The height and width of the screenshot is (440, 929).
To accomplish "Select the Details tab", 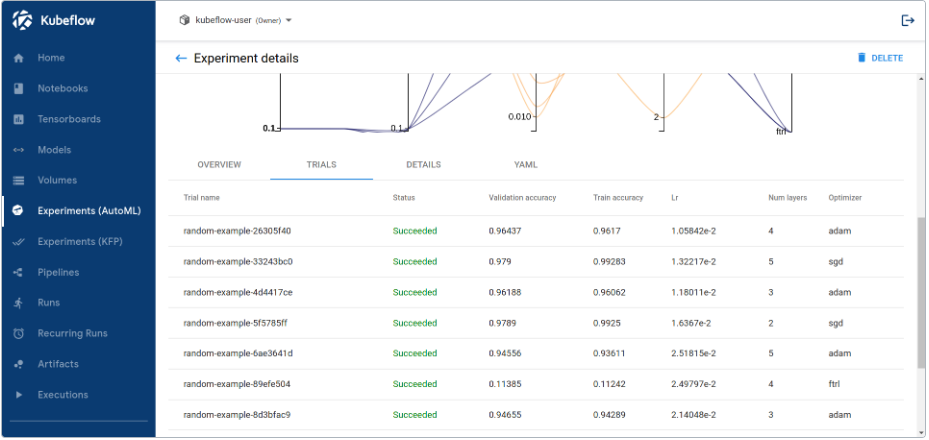I will tap(423, 165).
